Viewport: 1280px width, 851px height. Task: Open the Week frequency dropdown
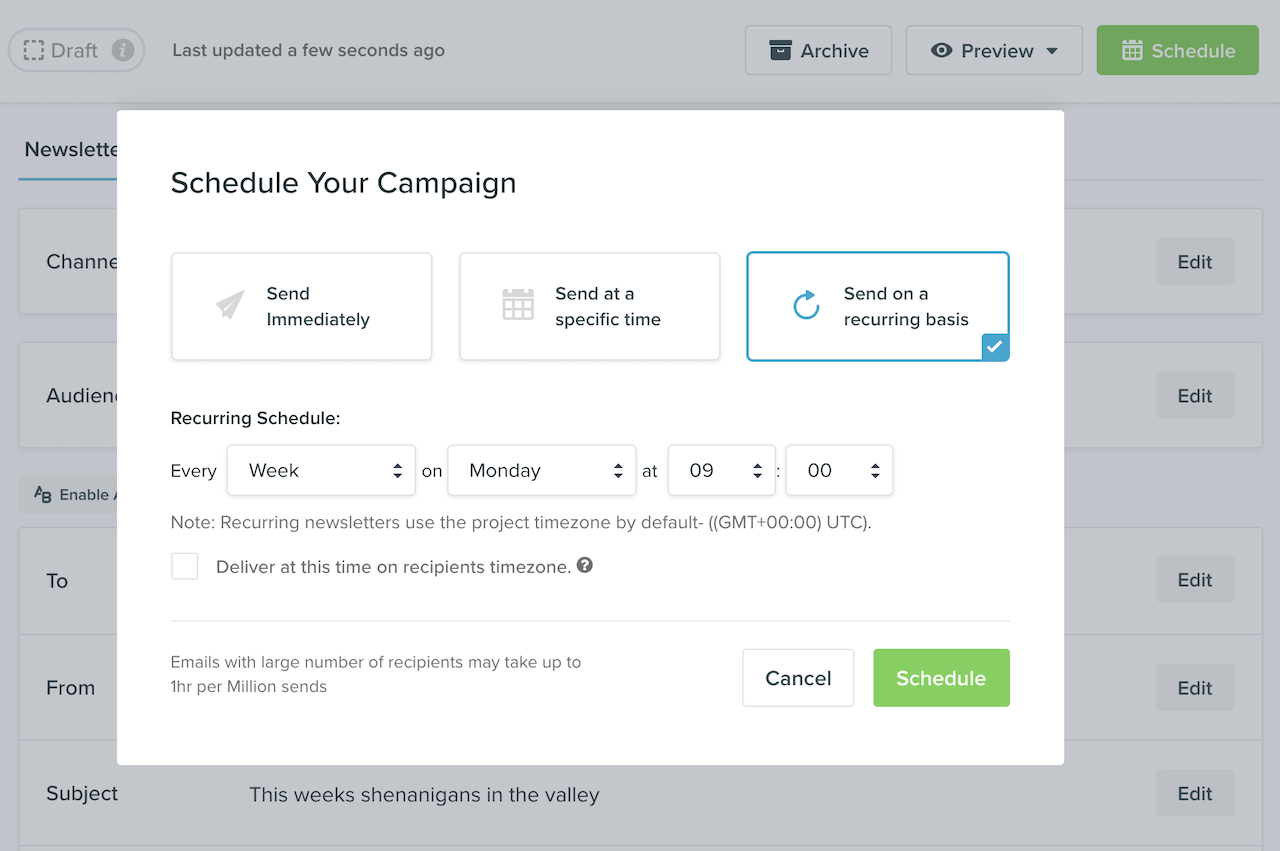[321, 470]
